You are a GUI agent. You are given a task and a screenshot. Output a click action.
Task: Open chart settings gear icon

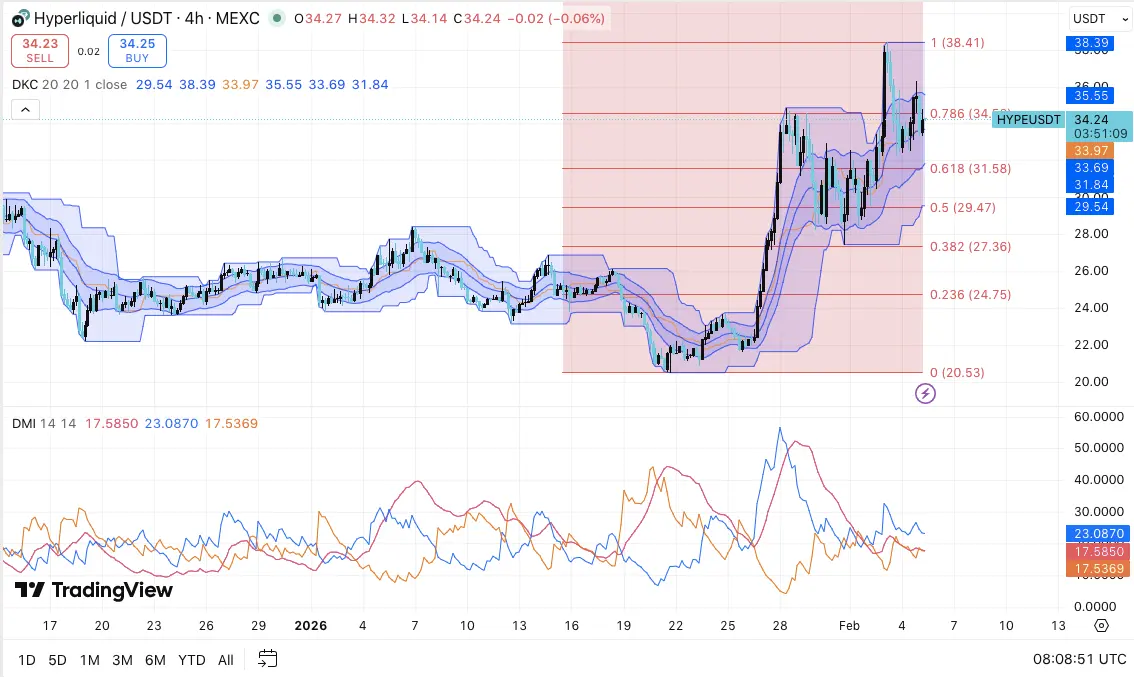pyautogui.click(x=1101, y=626)
